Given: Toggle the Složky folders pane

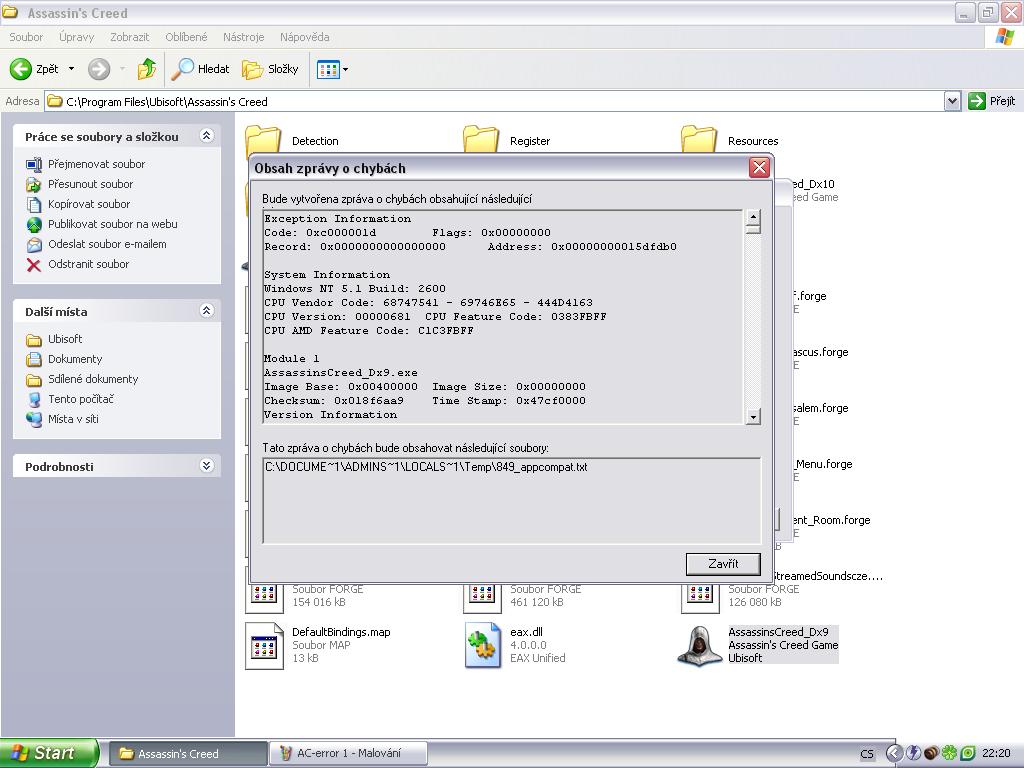Looking at the screenshot, I should (x=271, y=69).
